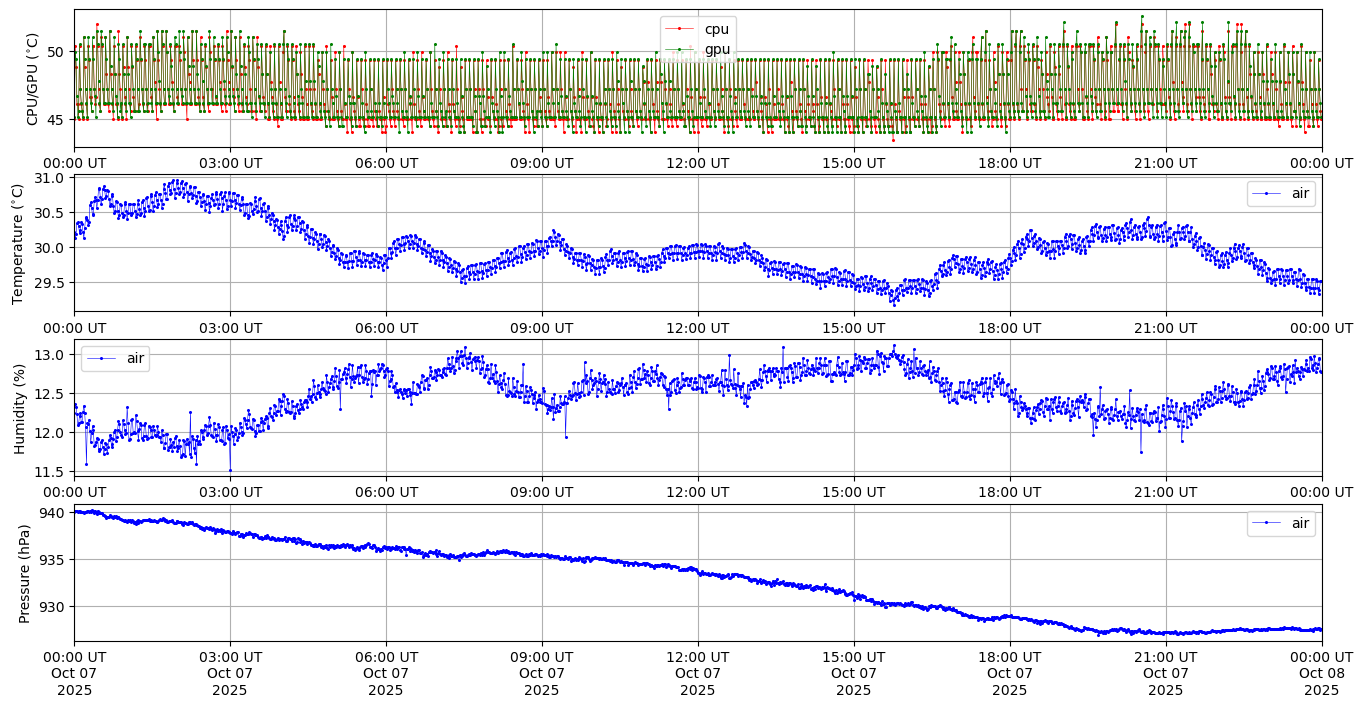The height and width of the screenshot is (707, 1363).
Task: Click the 11.5 tick on the Humidity axis
Action: click(48, 472)
